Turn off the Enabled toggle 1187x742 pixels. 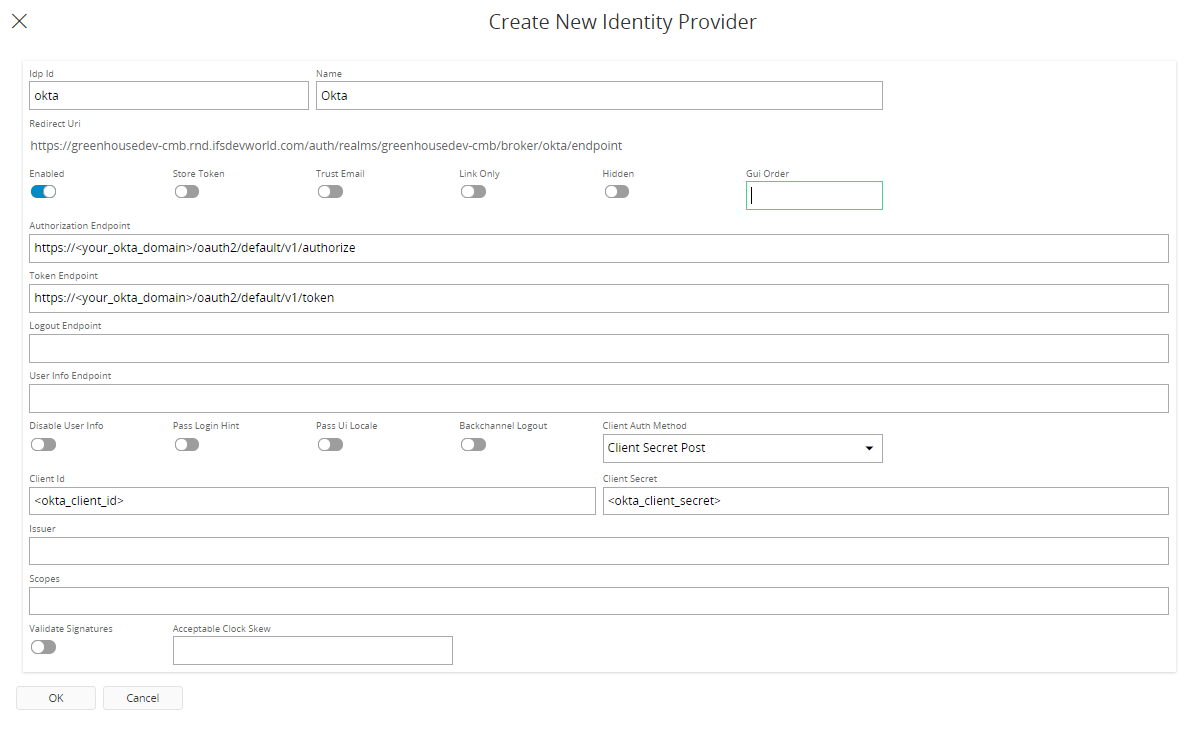click(43, 192)
